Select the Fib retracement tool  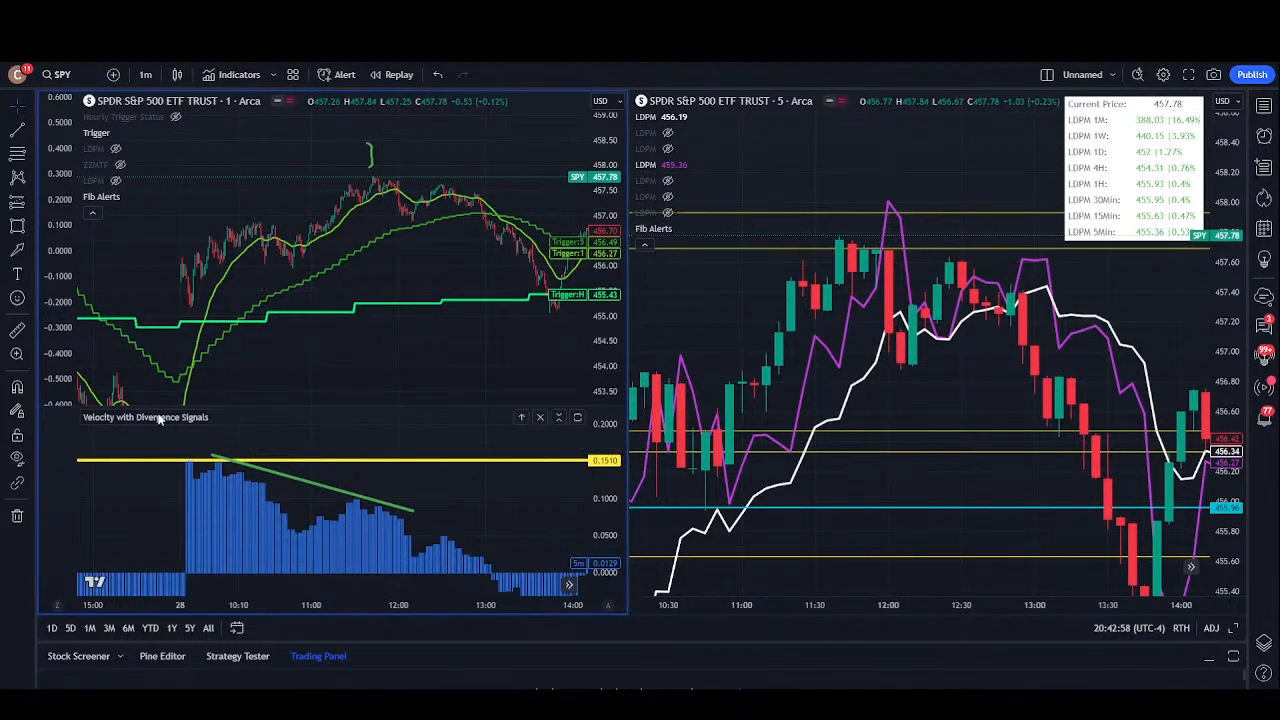[x=17, y=154]
